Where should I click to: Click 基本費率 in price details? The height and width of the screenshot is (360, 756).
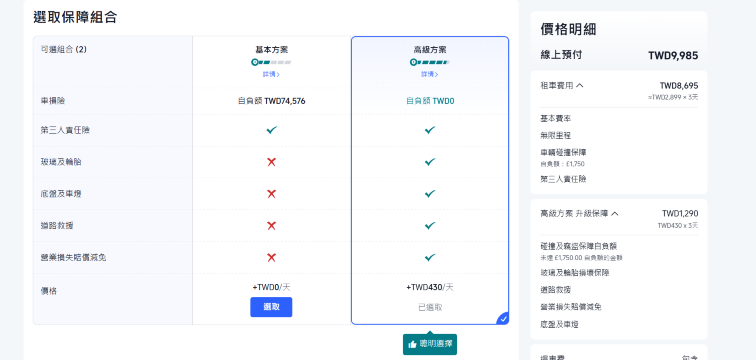(x=556, y=119)
